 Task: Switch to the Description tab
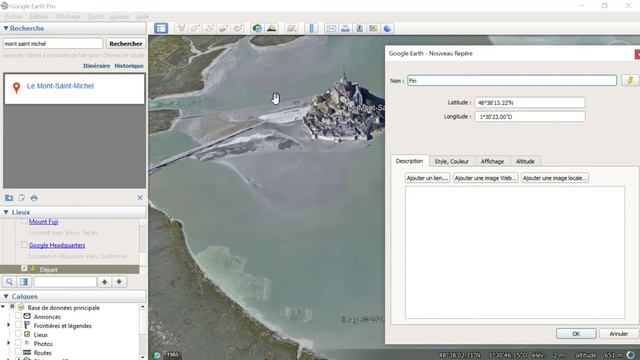click(x=409, y=161)
